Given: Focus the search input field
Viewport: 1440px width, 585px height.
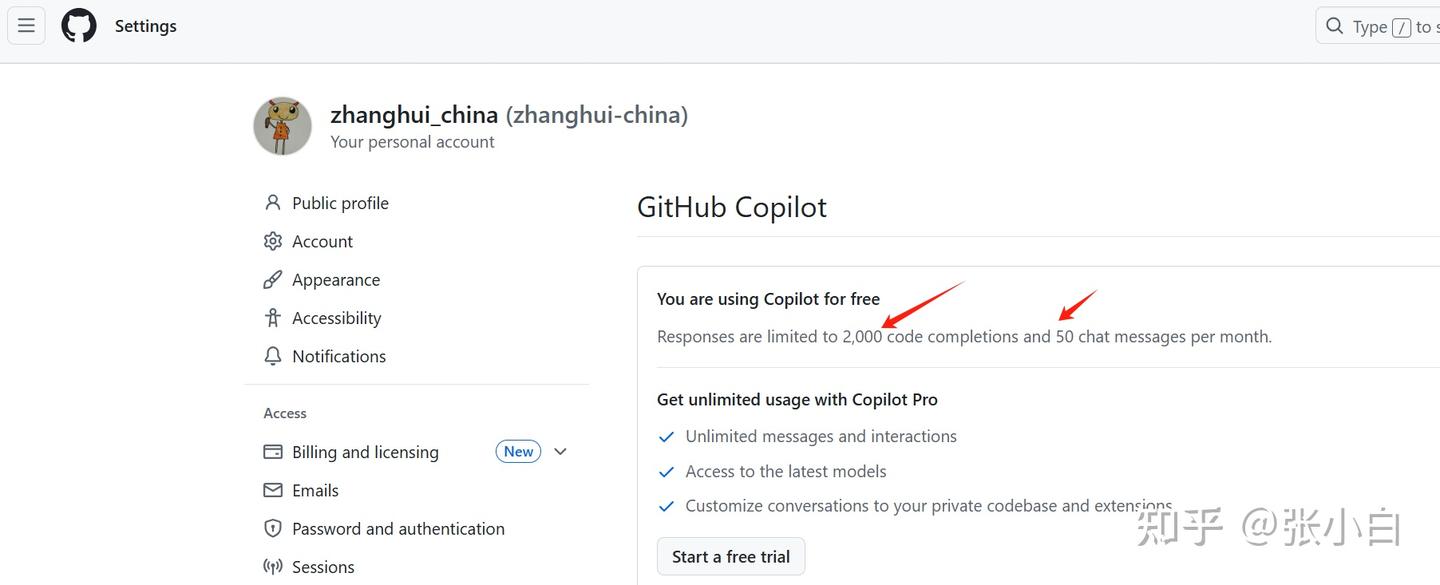Looking at the screenshot, I should tap(1385, 26).
